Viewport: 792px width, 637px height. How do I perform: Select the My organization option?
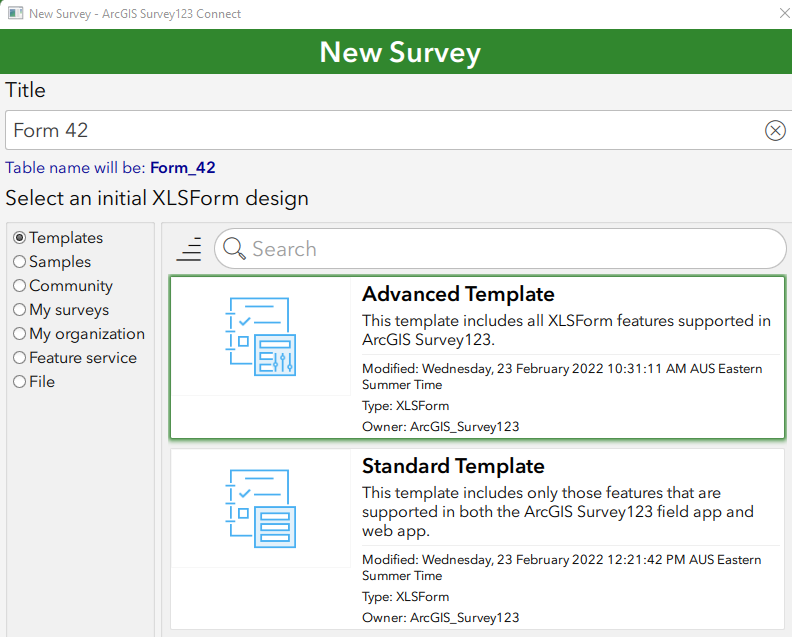20,334
